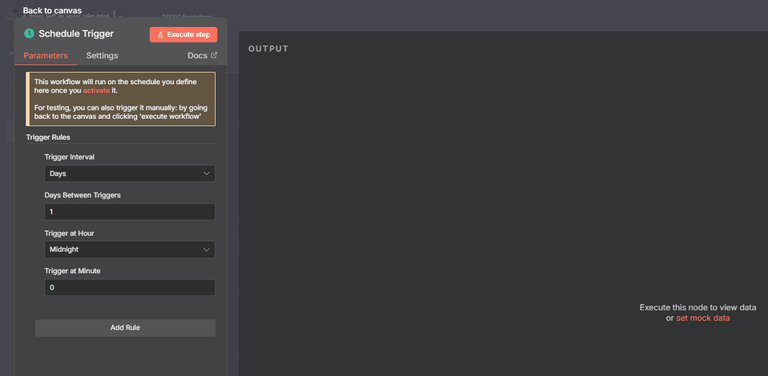Viewport: 768px width, 376px height.
Task: Click the Trigger Rules section heading
Action: [48, 138]
